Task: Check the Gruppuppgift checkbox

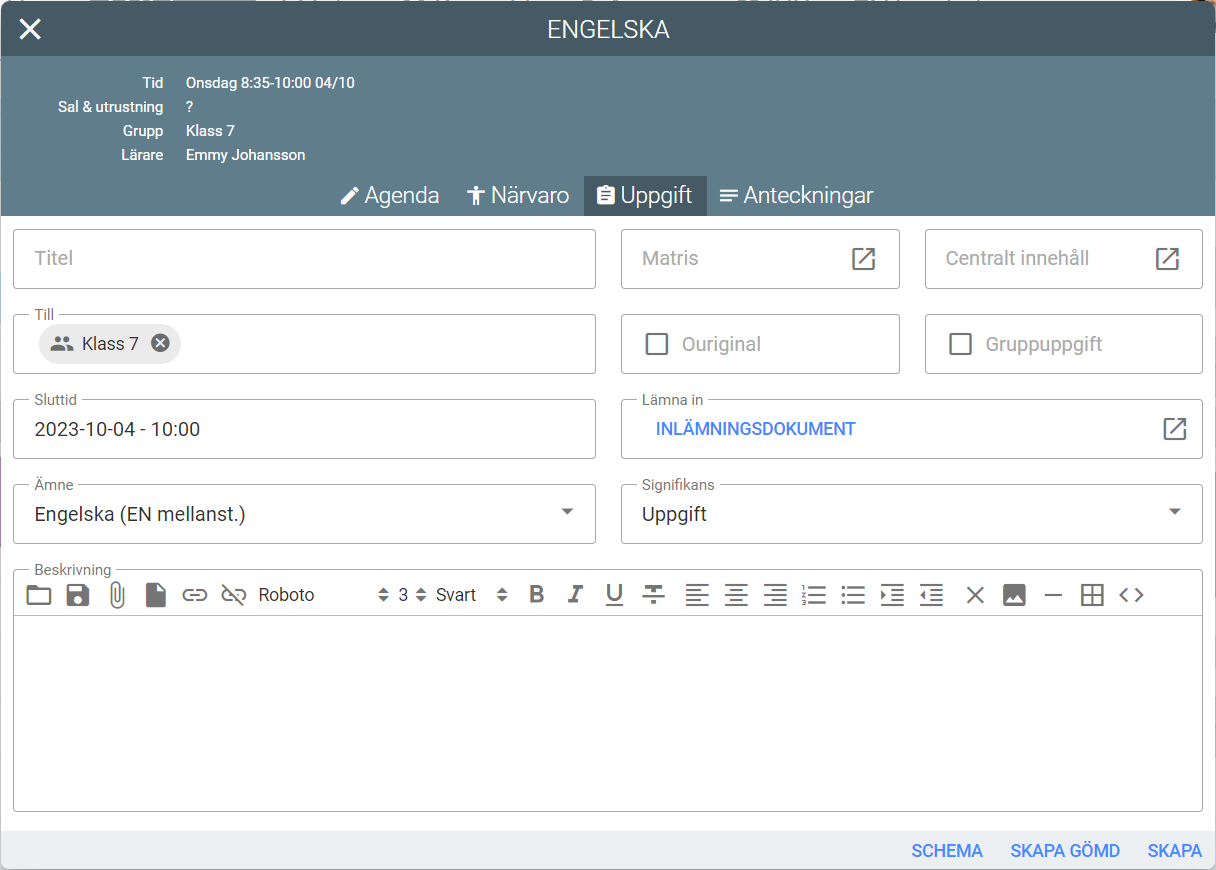Action: click(x=960, y=344)
